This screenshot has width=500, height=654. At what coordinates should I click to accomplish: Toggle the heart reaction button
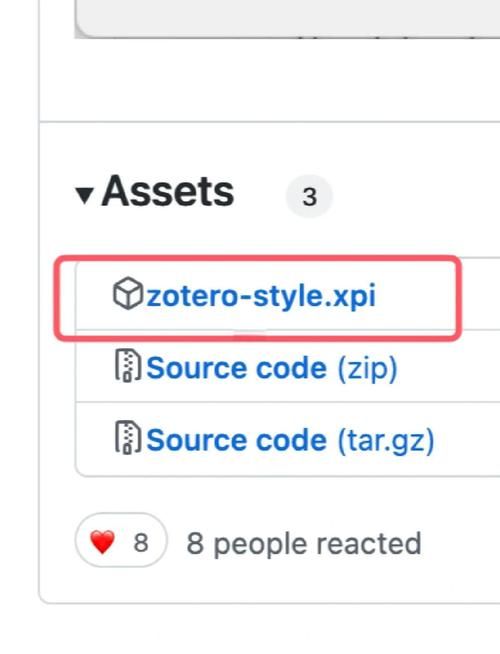point(121,540)
